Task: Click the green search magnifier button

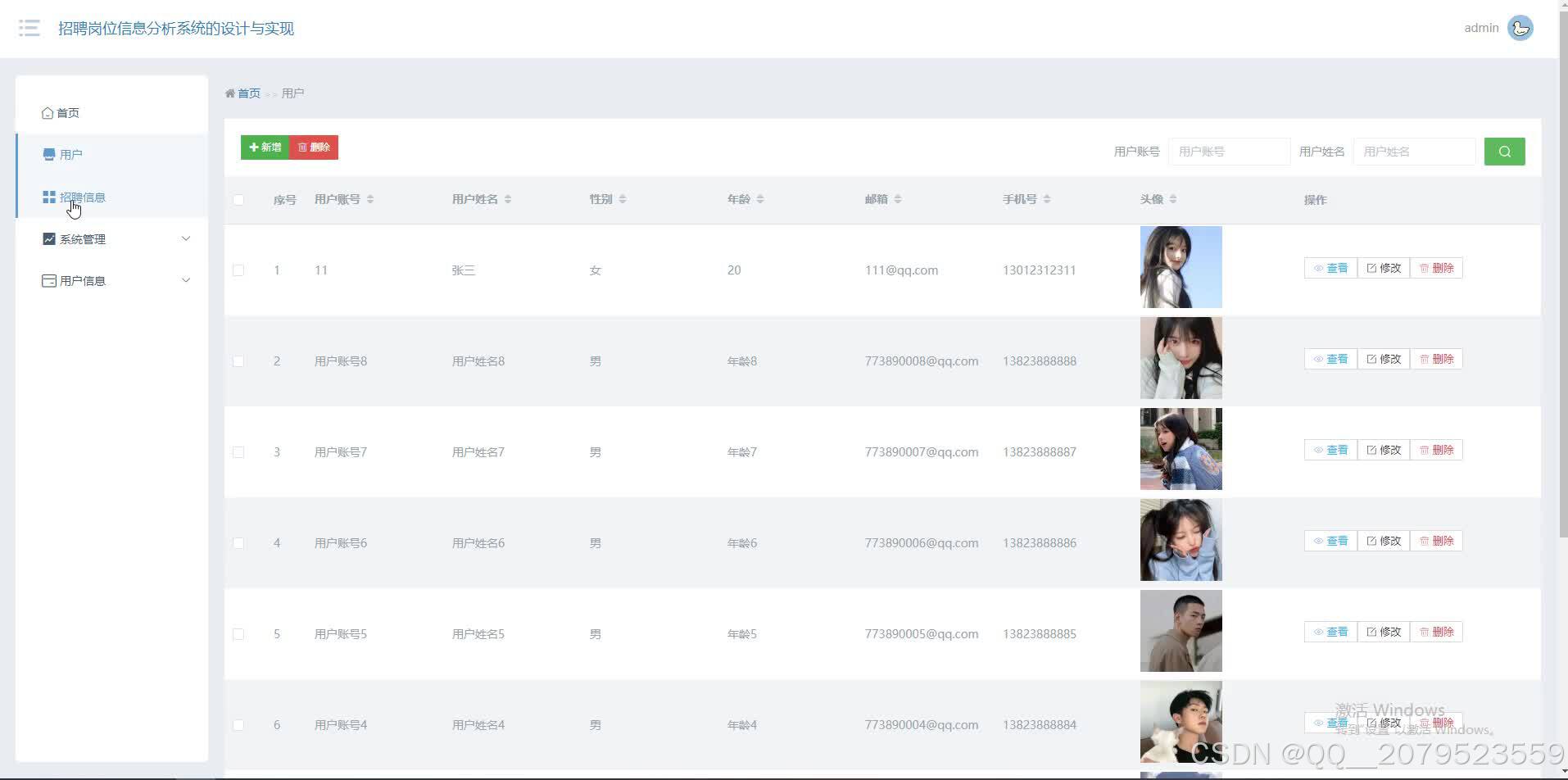Action: pyautogui.click(x=1504, y=152)
